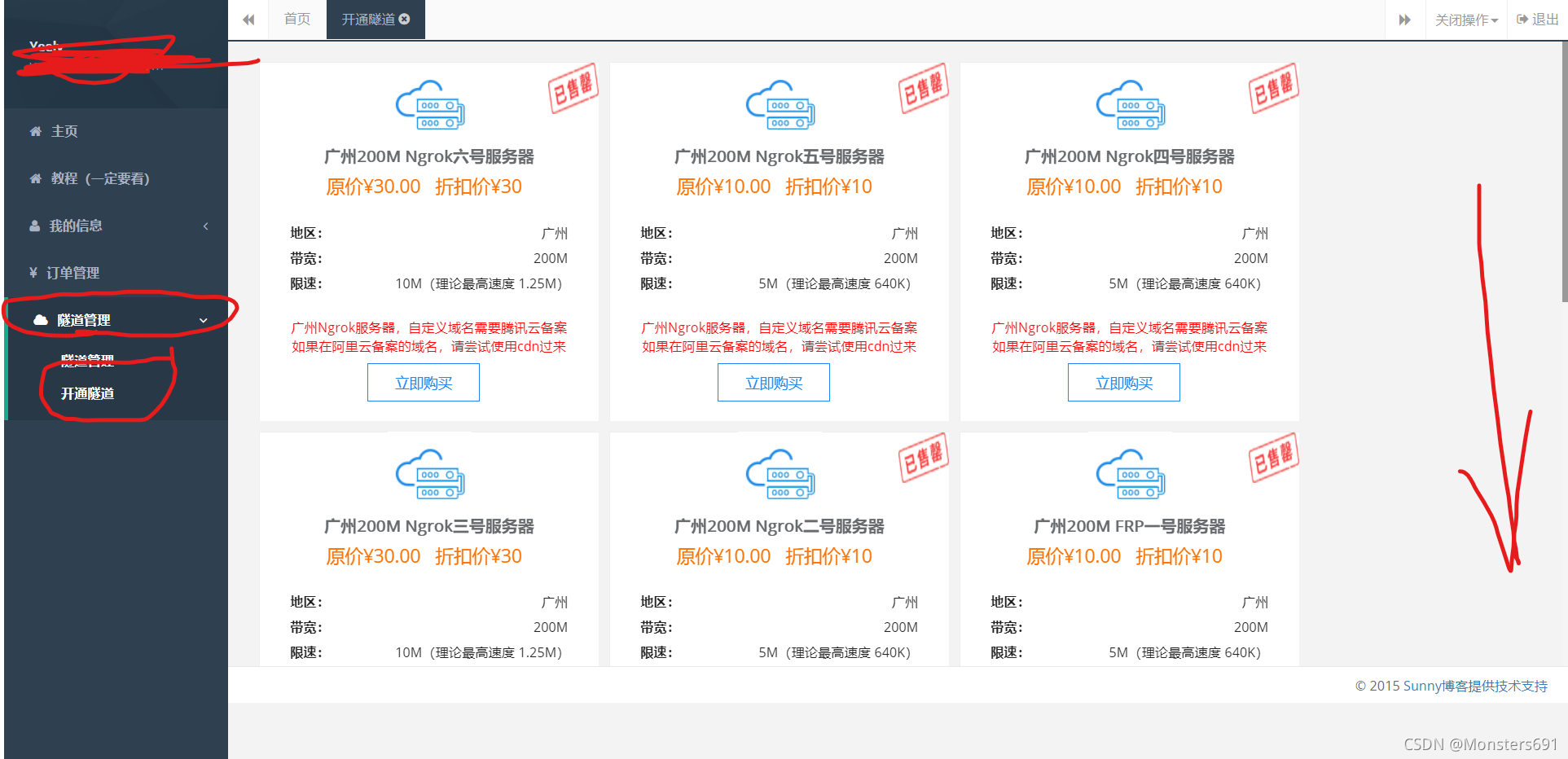Click cloud server icon of FRP一号服务器
This screenshot has width=1568, height=759.
click(x=1131, y=474)
